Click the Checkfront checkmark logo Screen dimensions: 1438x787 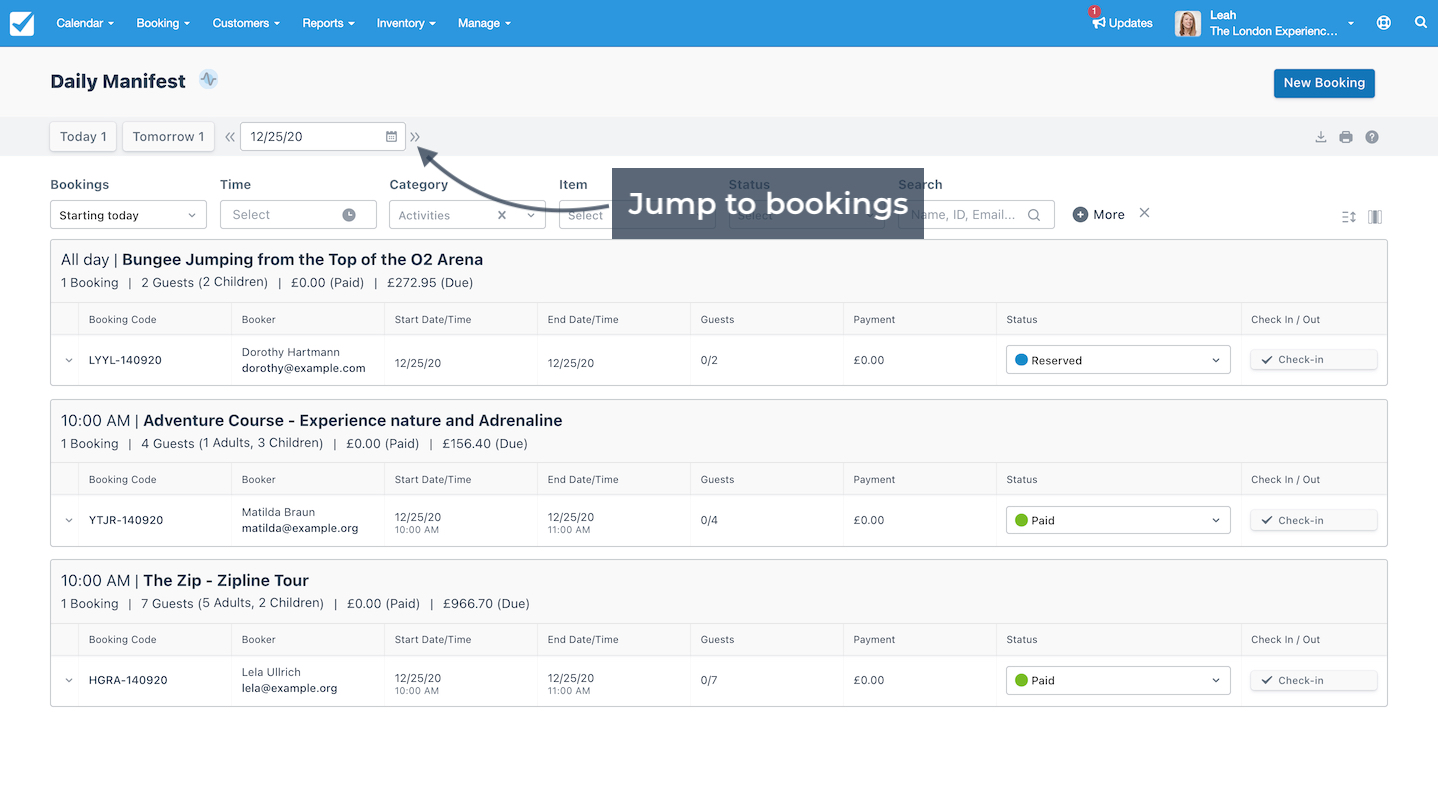click(x=22, y=23)
